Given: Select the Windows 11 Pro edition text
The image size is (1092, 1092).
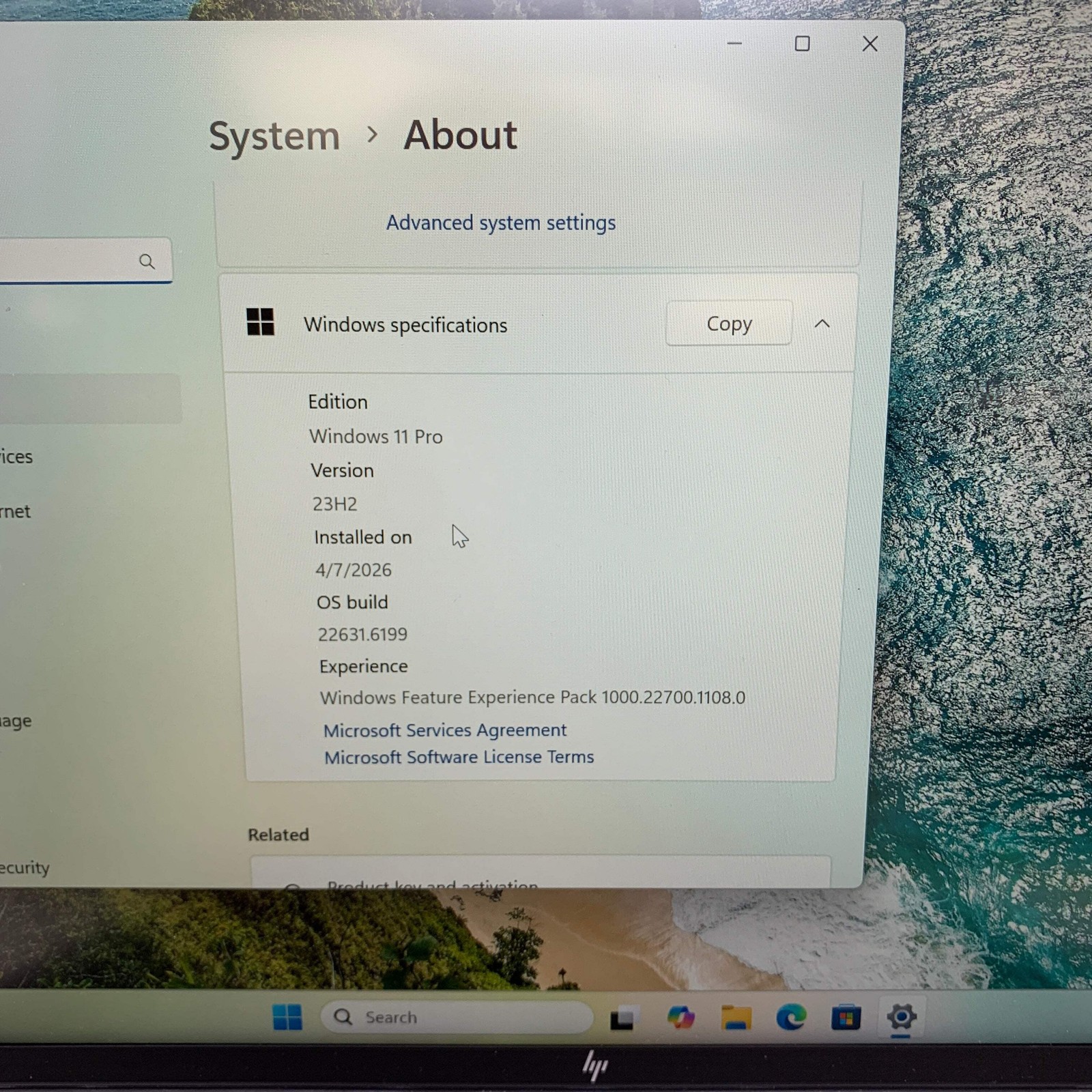Looking at the screenshot, I should coord(376,437).
